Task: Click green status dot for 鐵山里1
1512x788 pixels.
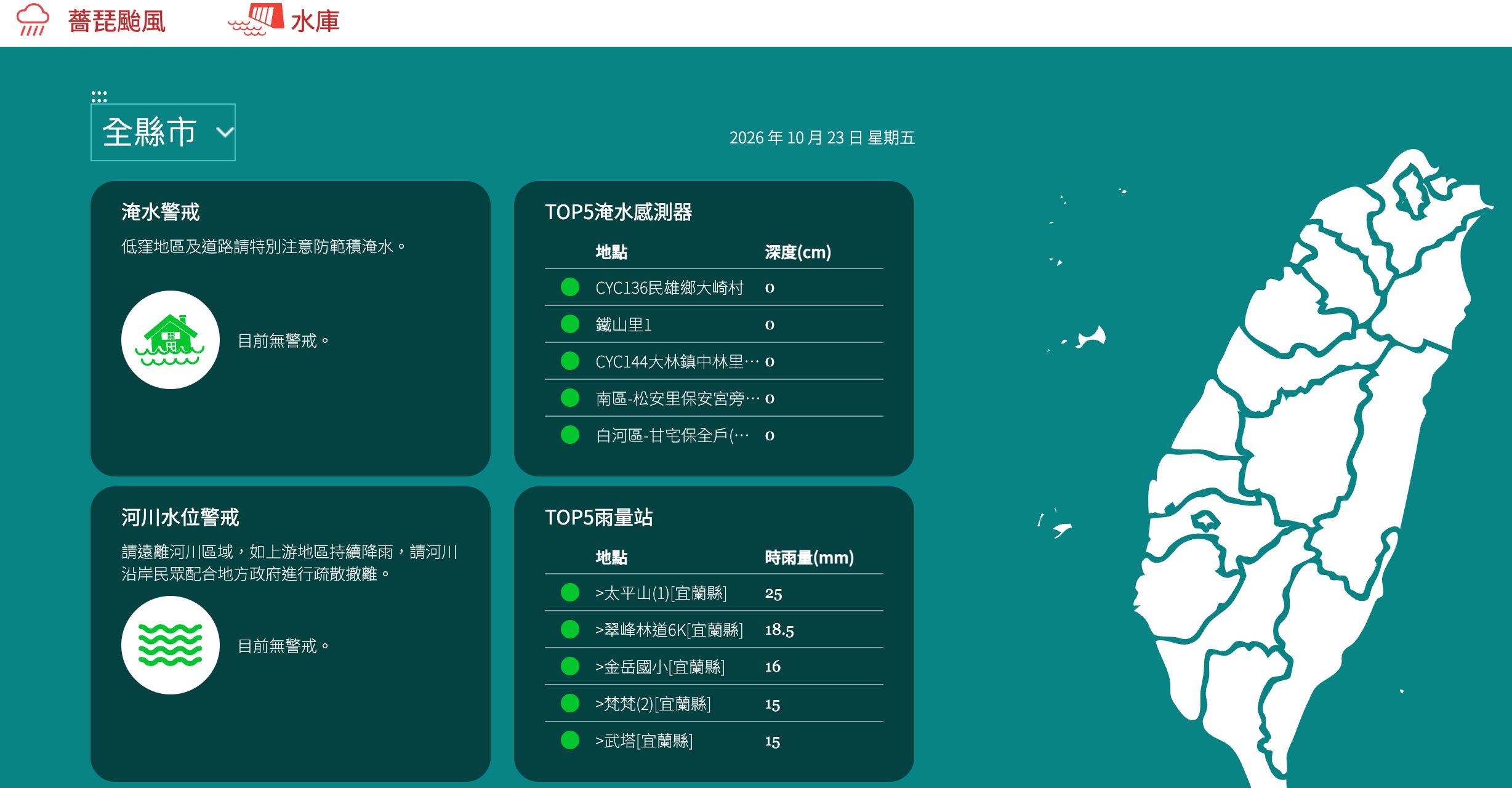Action: pos(570,324)
